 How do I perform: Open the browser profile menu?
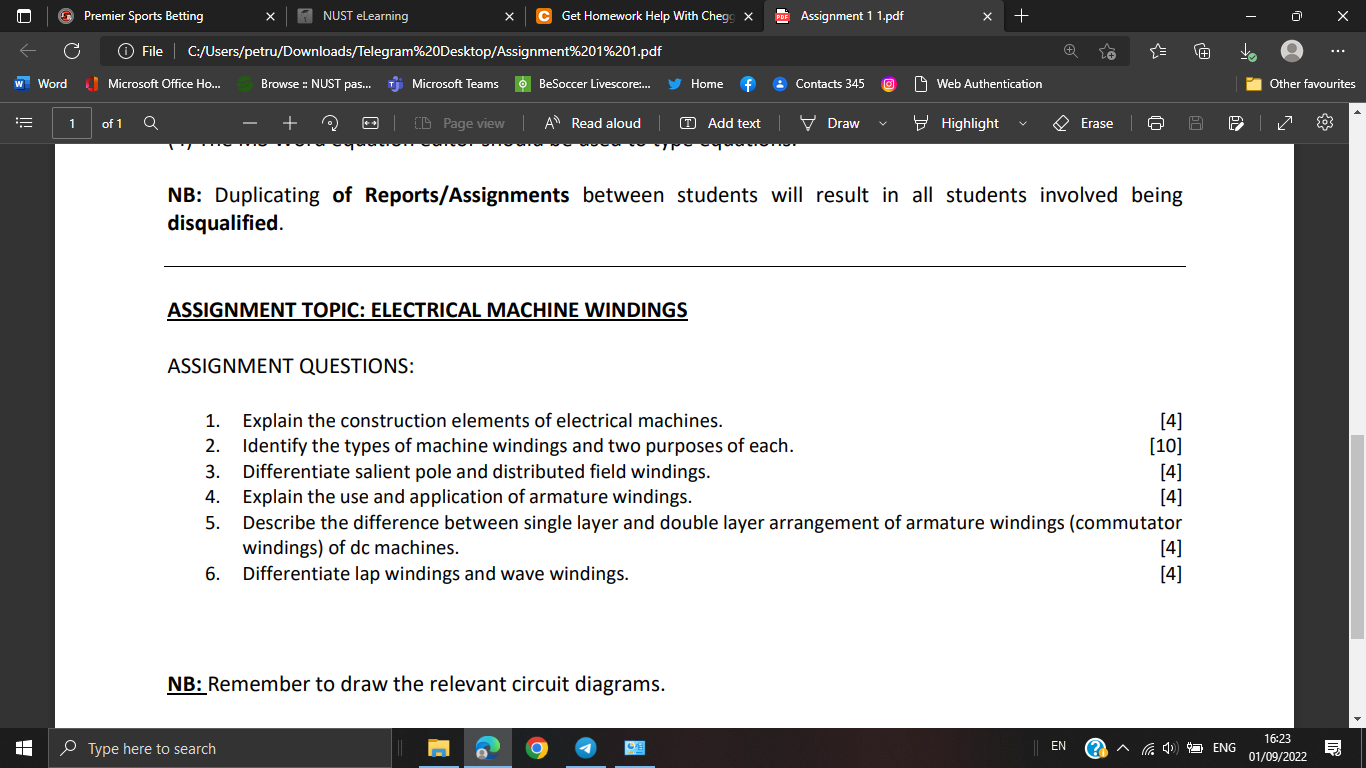click(x=1292, y=51)
